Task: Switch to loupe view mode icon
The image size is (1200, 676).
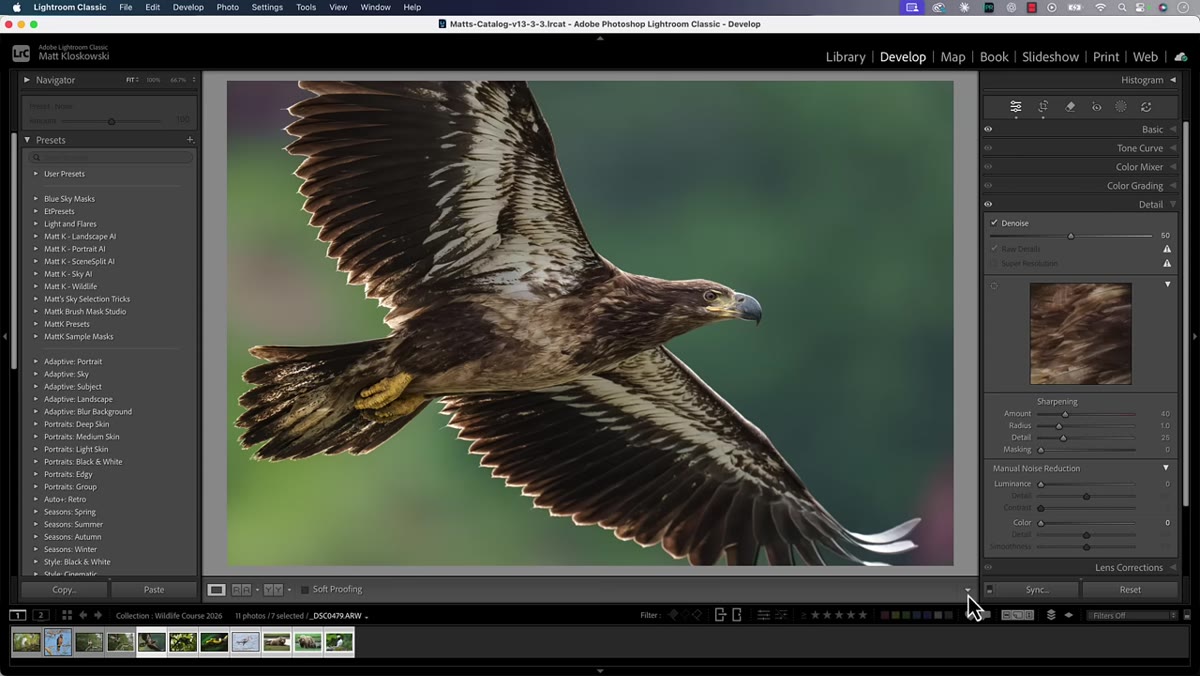Action: click(x=216, y=590)
